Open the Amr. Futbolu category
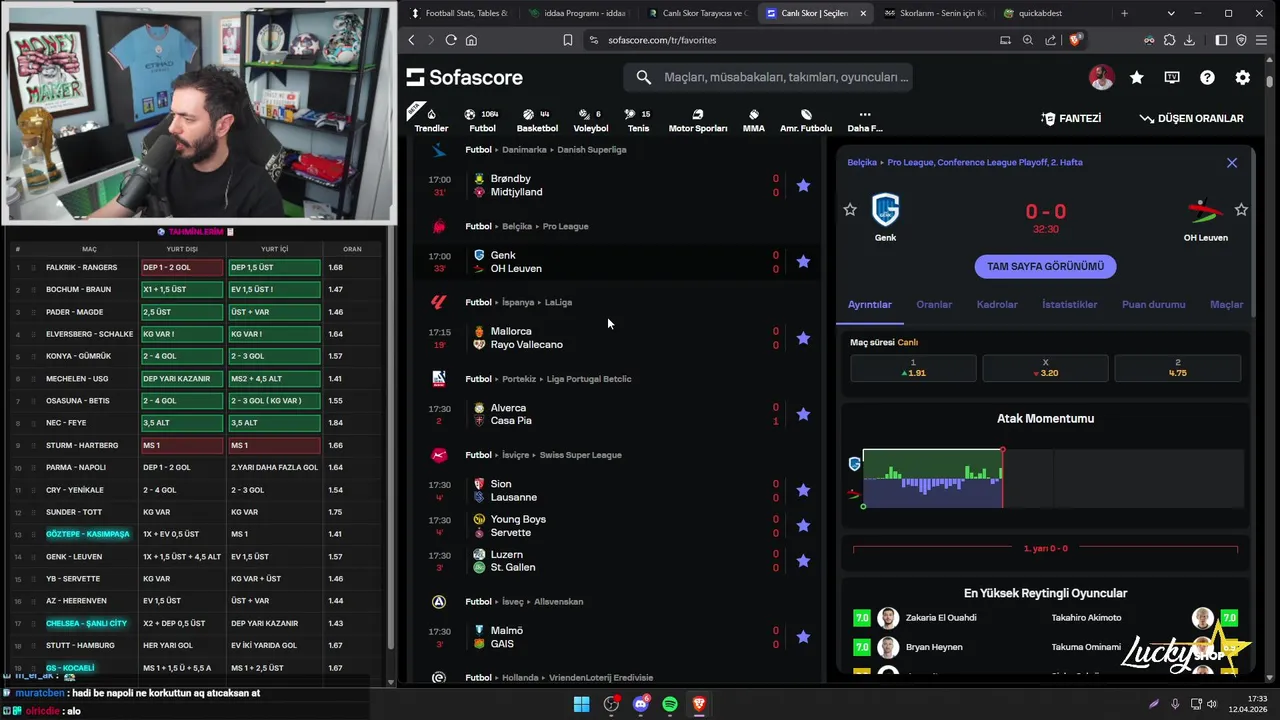This screenshot has width=1280, height=720. click(x=806, y=120)
